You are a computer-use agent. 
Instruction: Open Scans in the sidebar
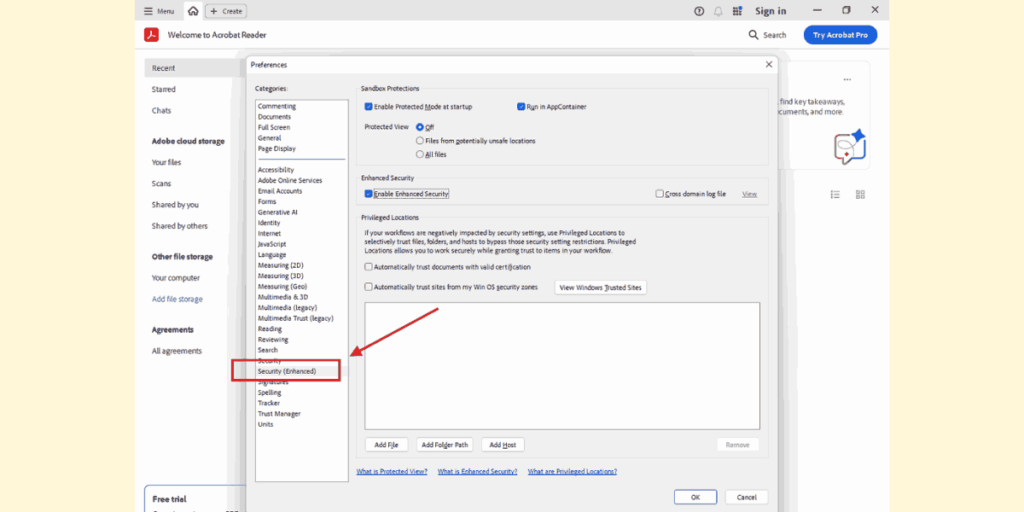point(161,184)
